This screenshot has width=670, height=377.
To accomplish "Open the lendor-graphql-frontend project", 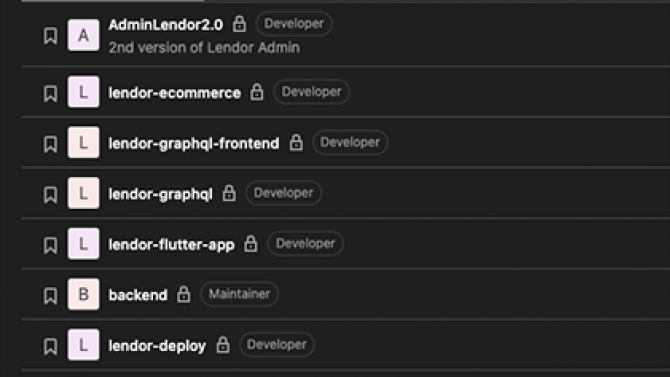I will coord(194,144).
